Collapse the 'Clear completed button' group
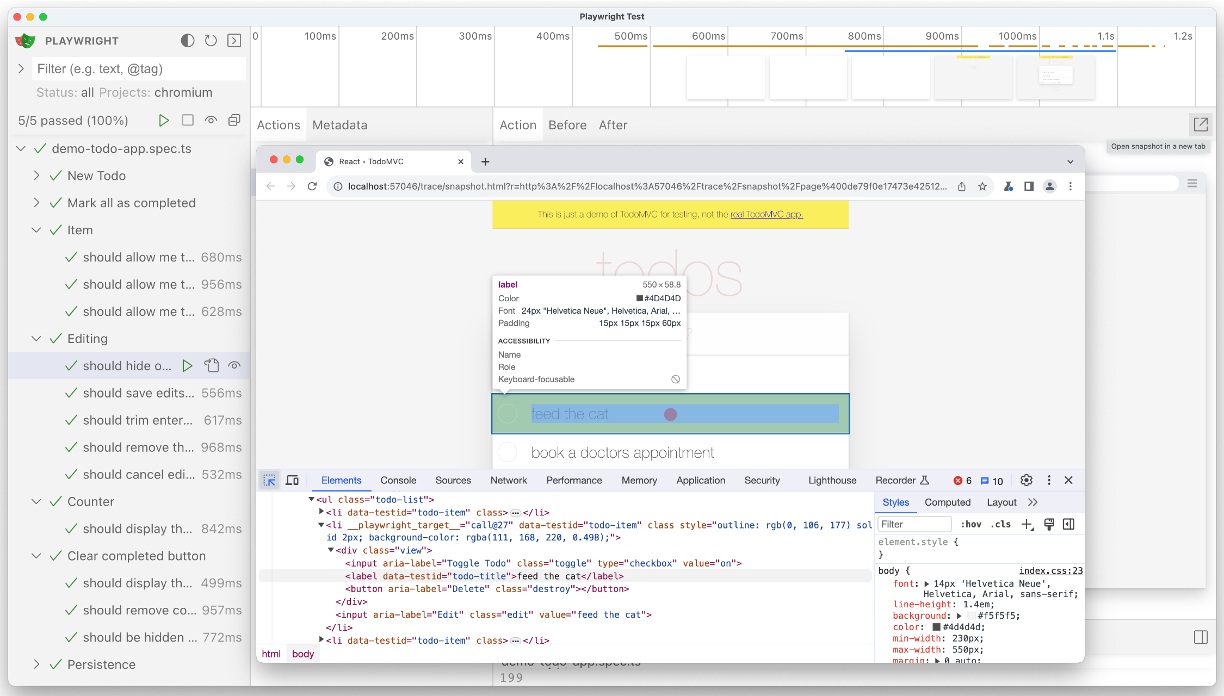 click(37, 556)
